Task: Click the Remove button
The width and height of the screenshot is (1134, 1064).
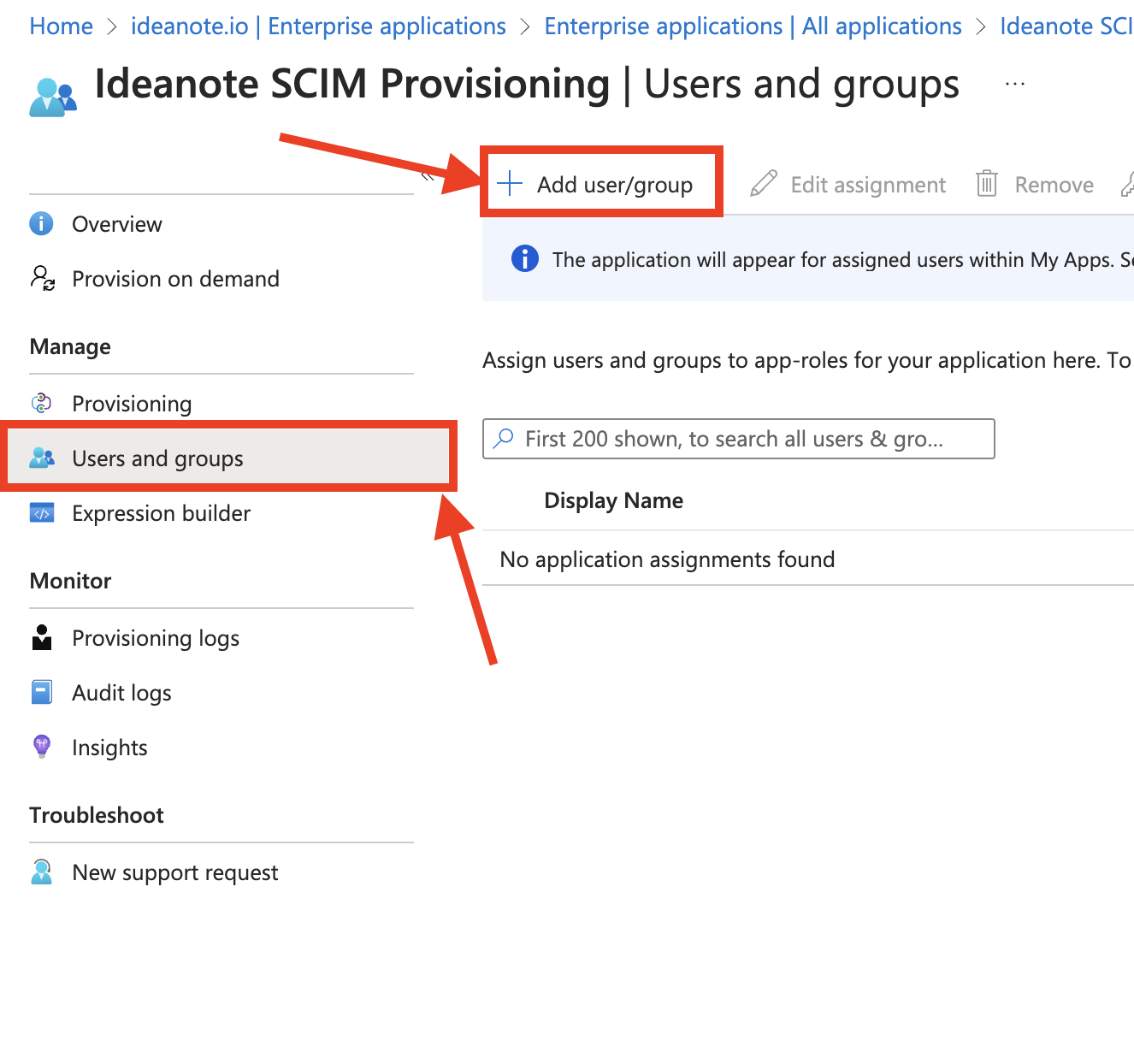Action: click(1035, 185)
